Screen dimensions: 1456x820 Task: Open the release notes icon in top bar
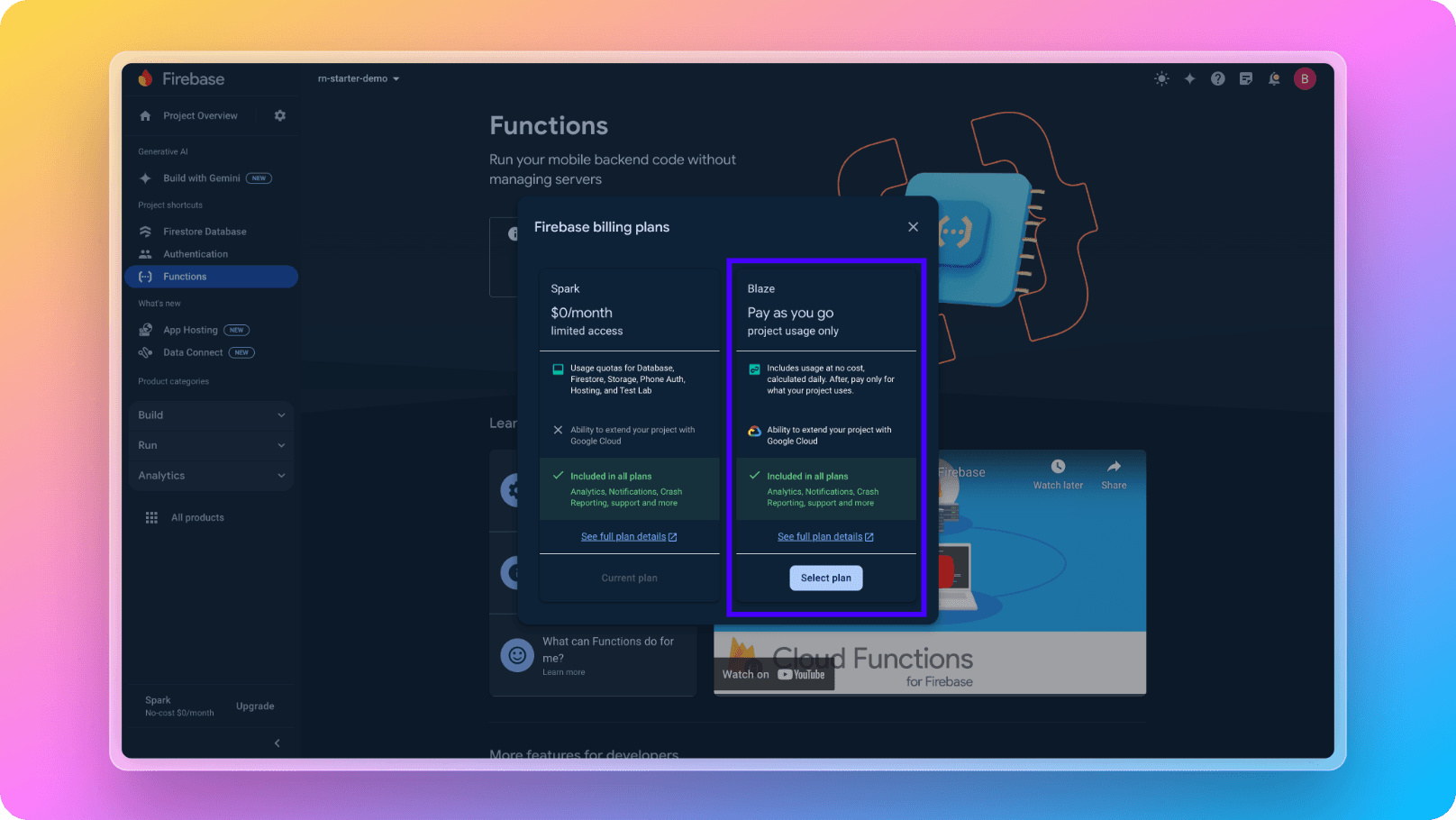pyautogui.click(x=1245, y=79)
